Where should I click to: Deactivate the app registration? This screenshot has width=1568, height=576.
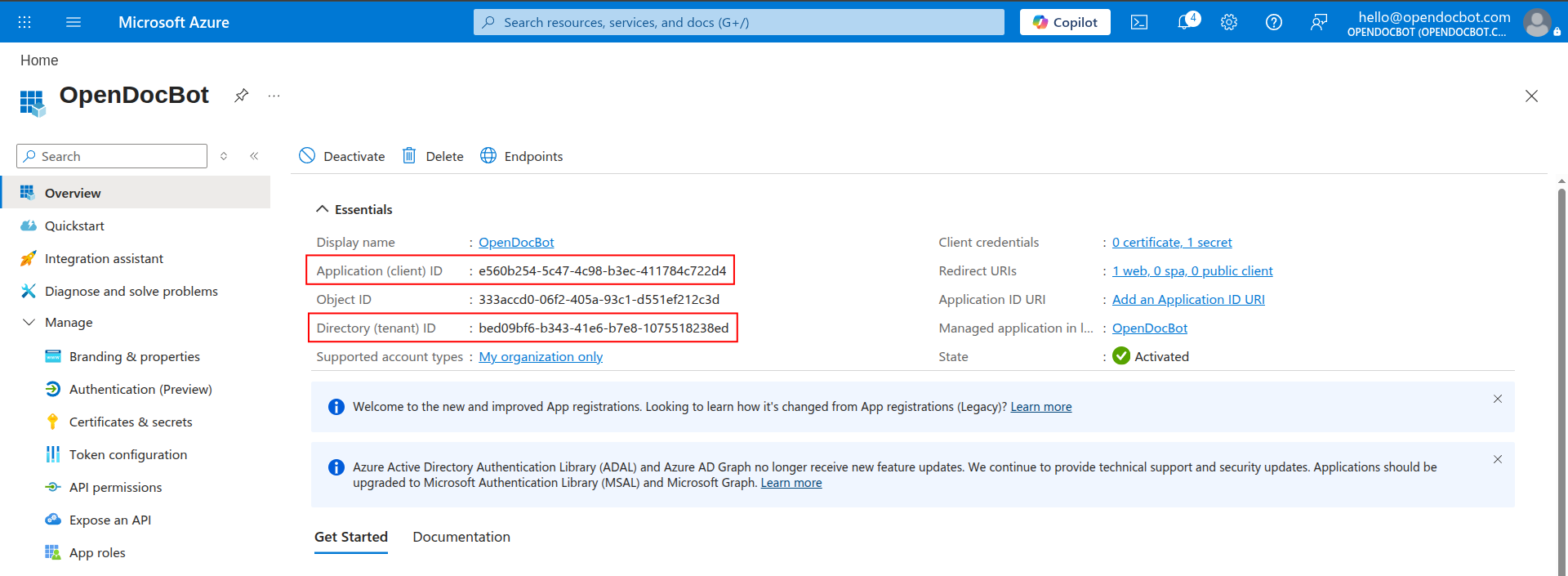342,156
